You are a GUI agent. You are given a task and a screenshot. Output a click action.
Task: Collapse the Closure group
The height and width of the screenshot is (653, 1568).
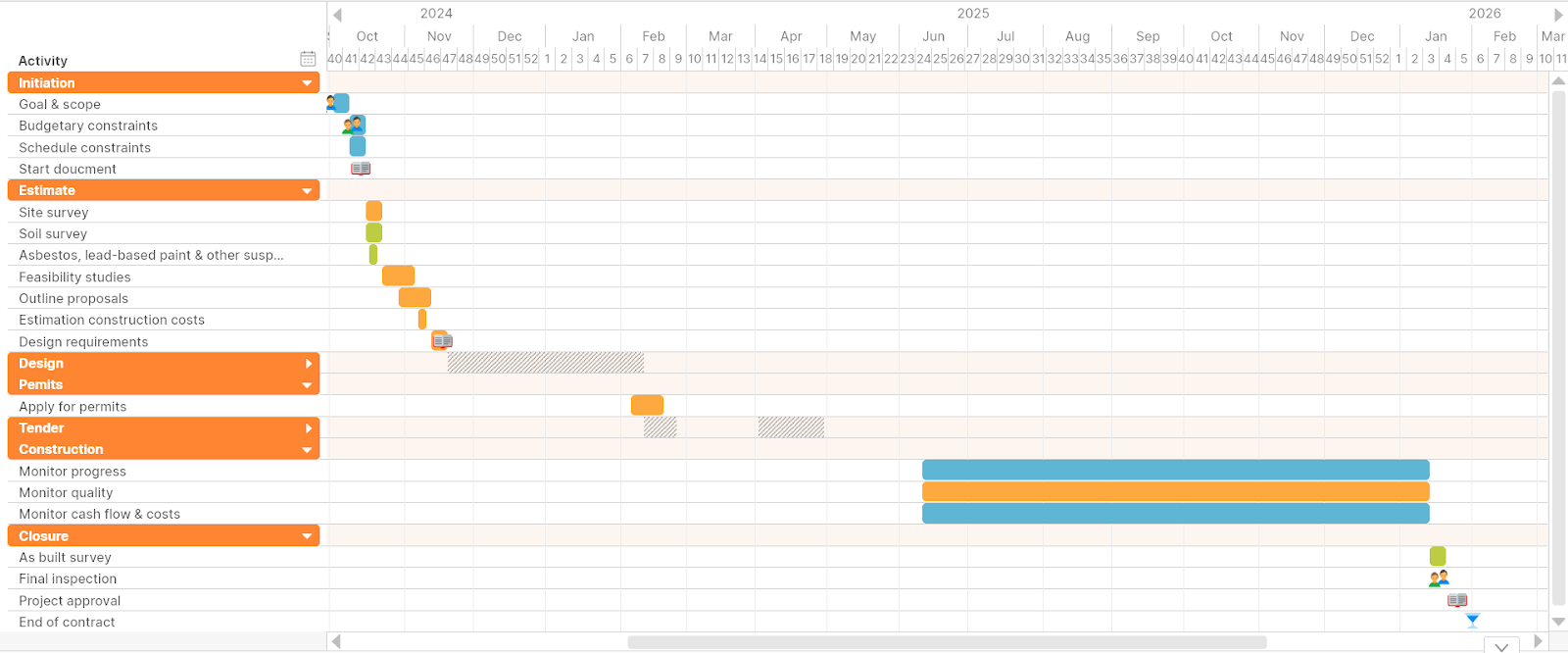308,536
